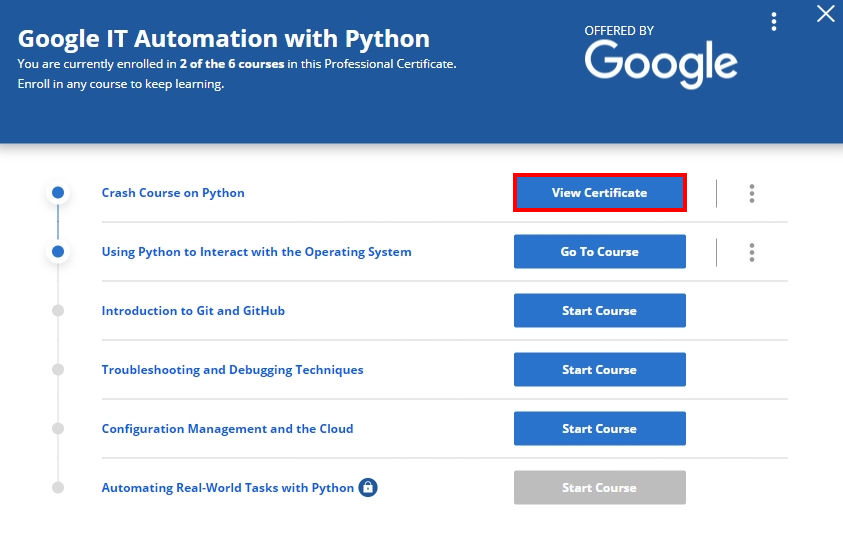Close the certificate dialog

click(825, 13)
